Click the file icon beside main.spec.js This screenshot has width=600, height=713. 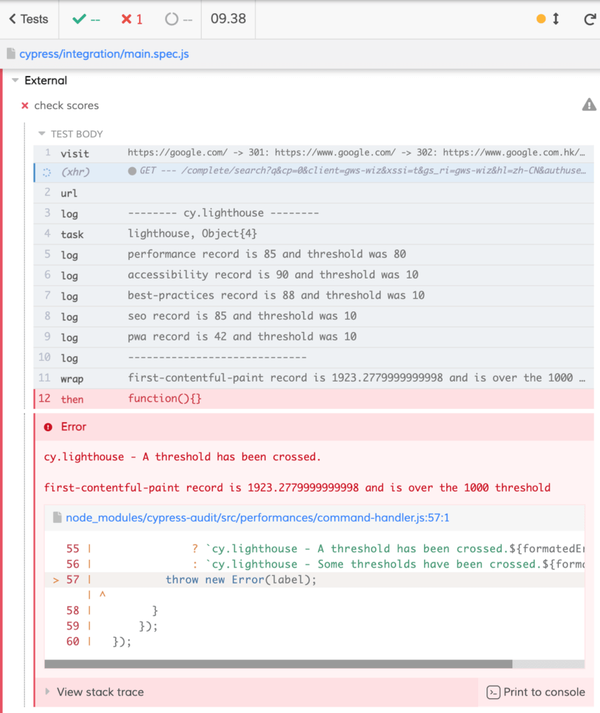(x=11, y=54)
